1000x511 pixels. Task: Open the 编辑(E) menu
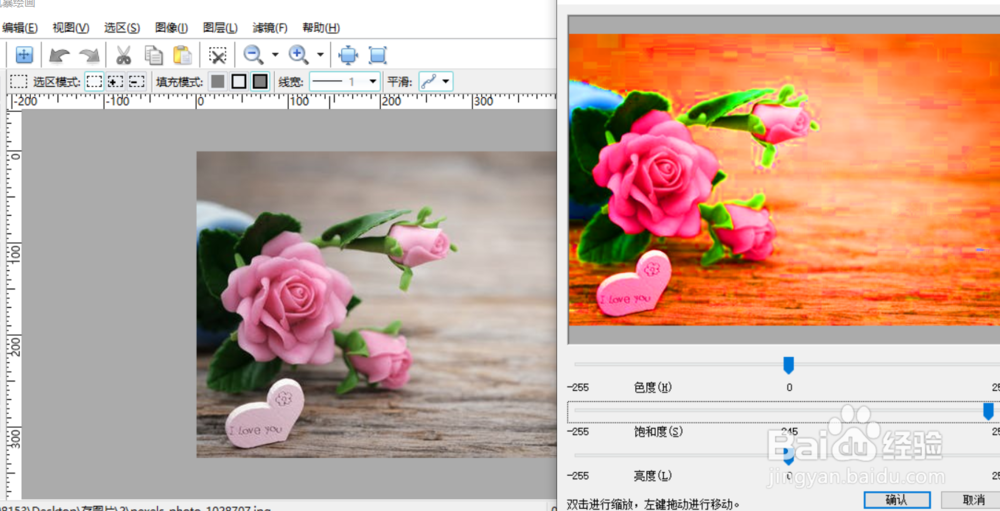(x=20, y=28)
